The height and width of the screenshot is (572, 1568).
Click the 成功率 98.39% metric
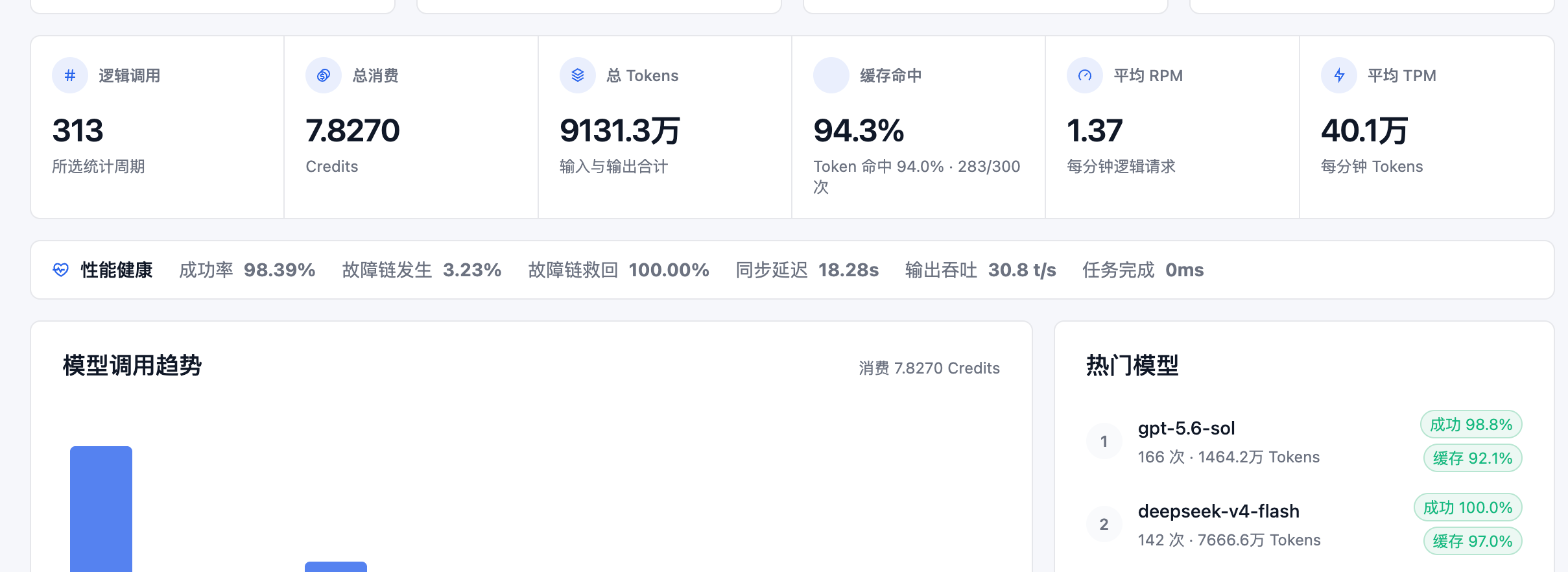[247, 270]
